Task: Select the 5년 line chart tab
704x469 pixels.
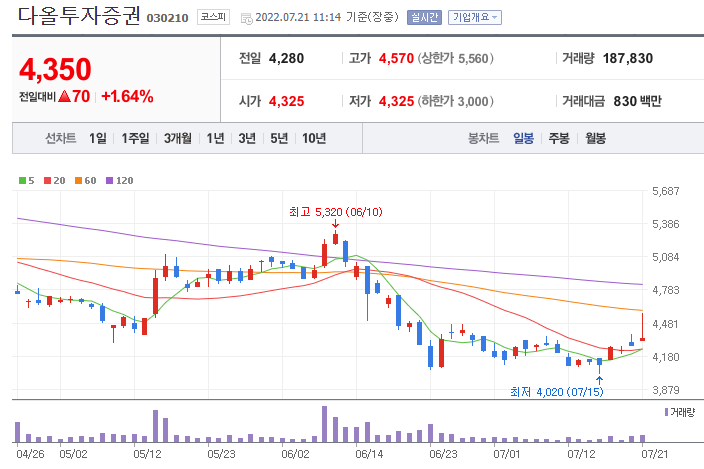Action: pos(279,138)
